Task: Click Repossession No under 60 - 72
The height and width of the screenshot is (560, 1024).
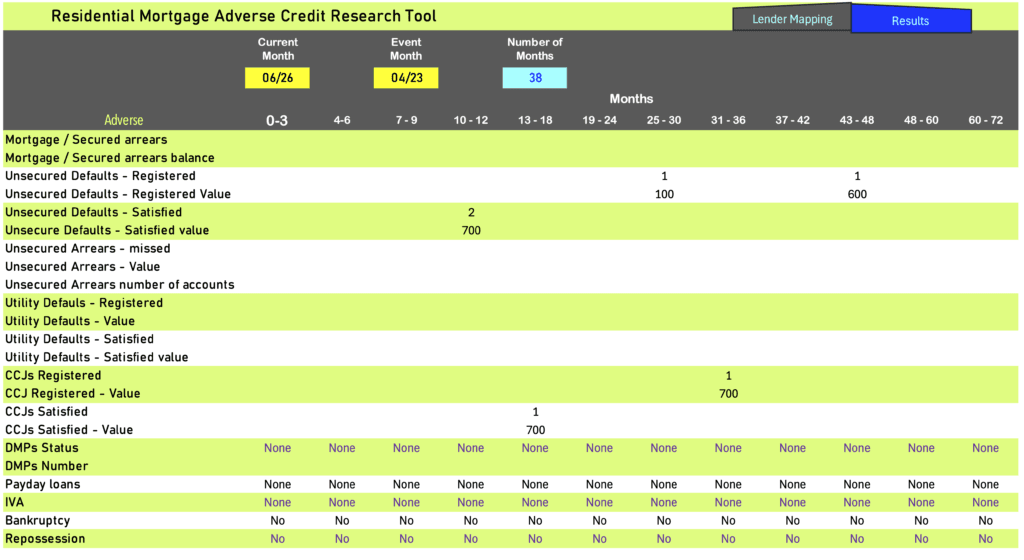Action: (x=985, y=539)
